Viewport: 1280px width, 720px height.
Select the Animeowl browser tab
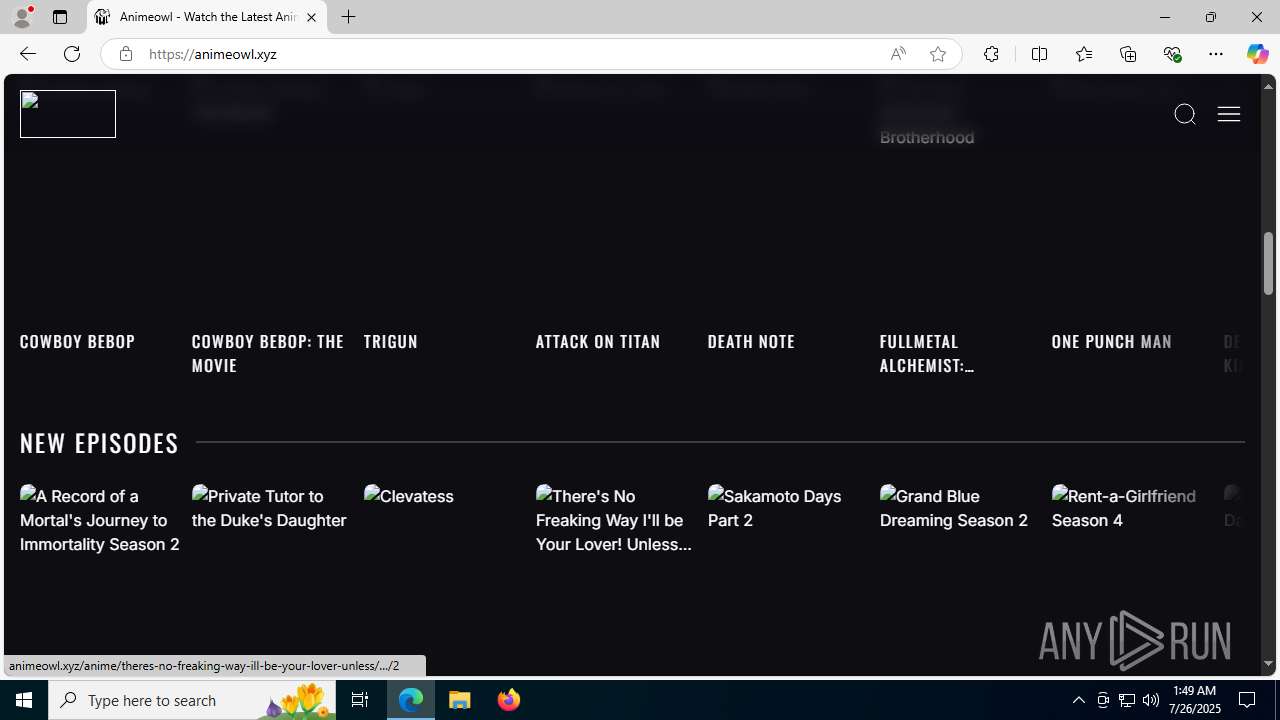coord(207,17)
